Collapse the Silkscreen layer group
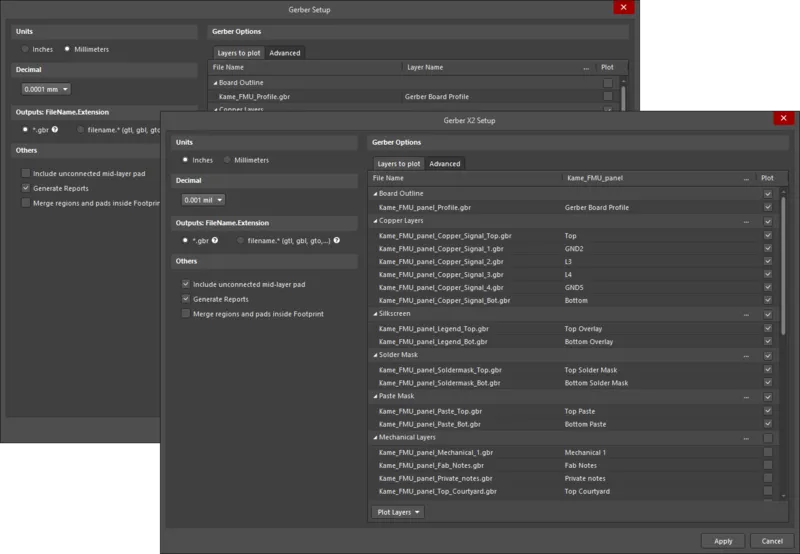The height and width of the screenshot is (554, 800). 376,314
